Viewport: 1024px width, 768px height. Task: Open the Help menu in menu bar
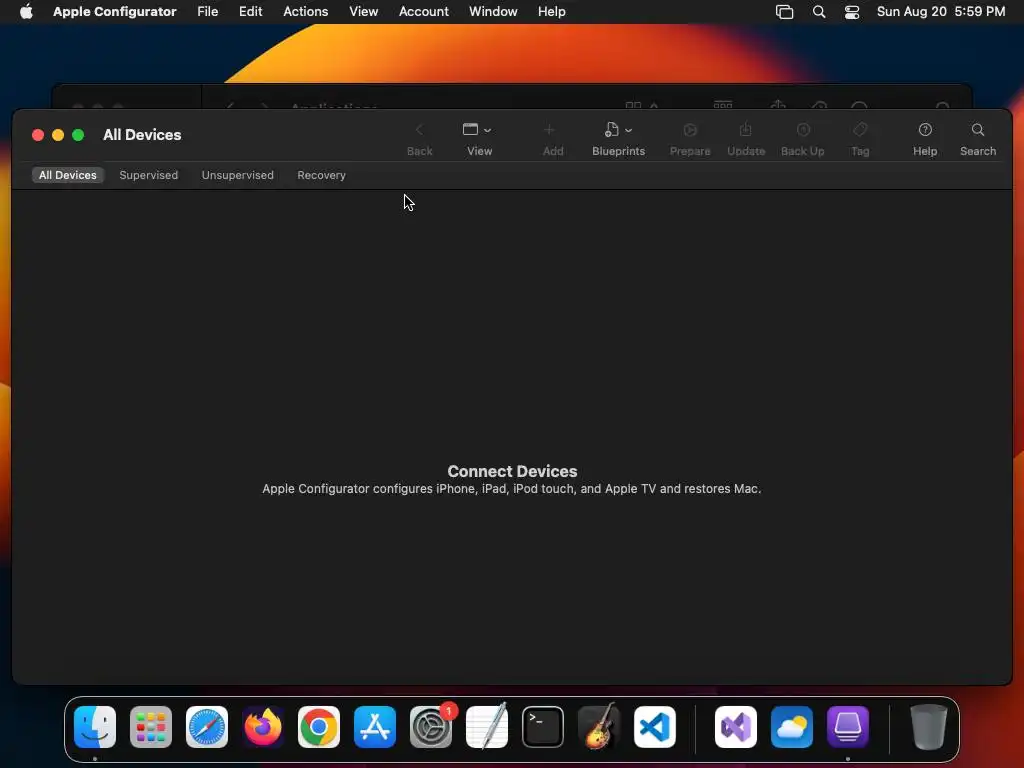click(x=551, y=11)
